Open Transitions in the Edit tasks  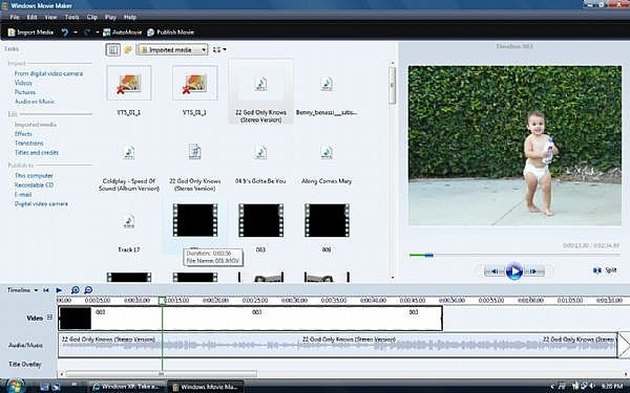(29, 143)
